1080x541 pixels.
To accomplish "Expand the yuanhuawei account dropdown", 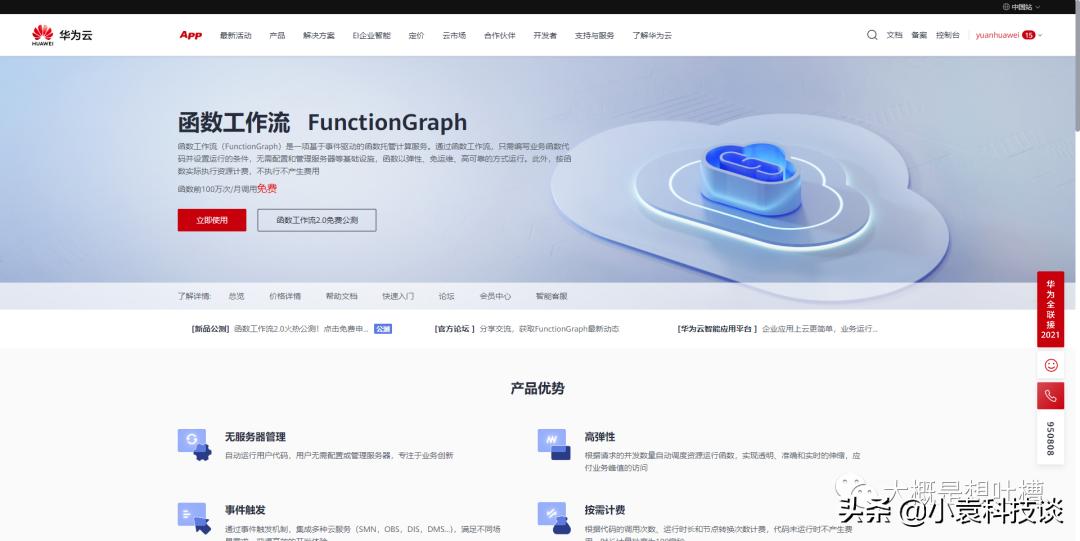I will (1008, 35).
